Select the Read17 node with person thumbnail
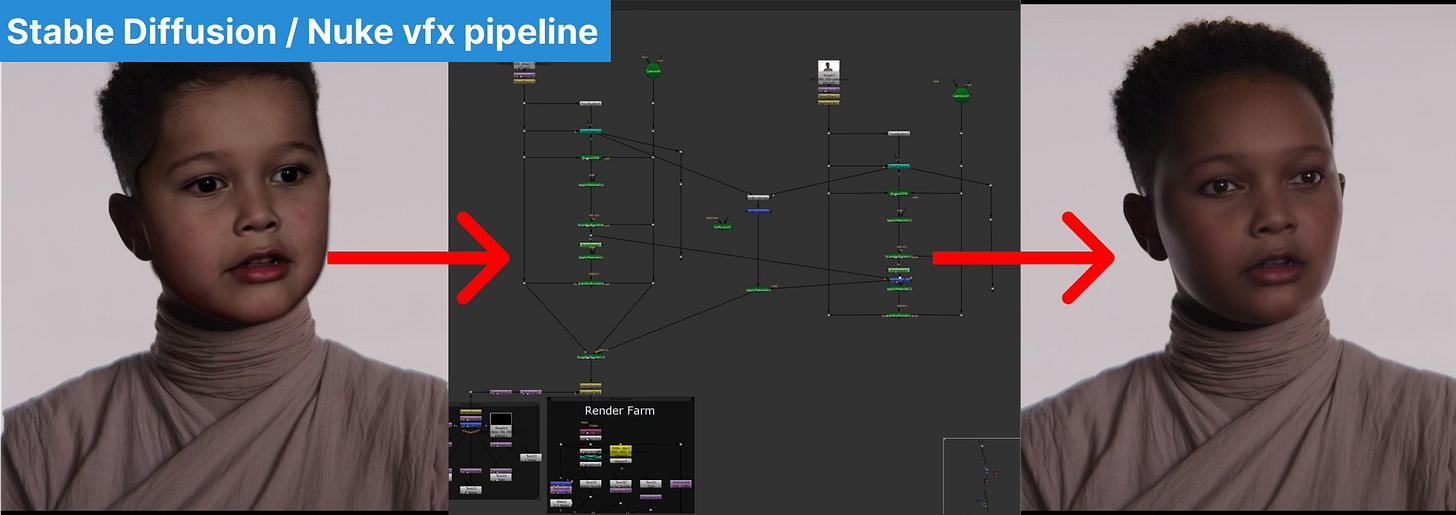This screenshot has height=515, width=1456. pyautogui.click(x=829, y=70)
